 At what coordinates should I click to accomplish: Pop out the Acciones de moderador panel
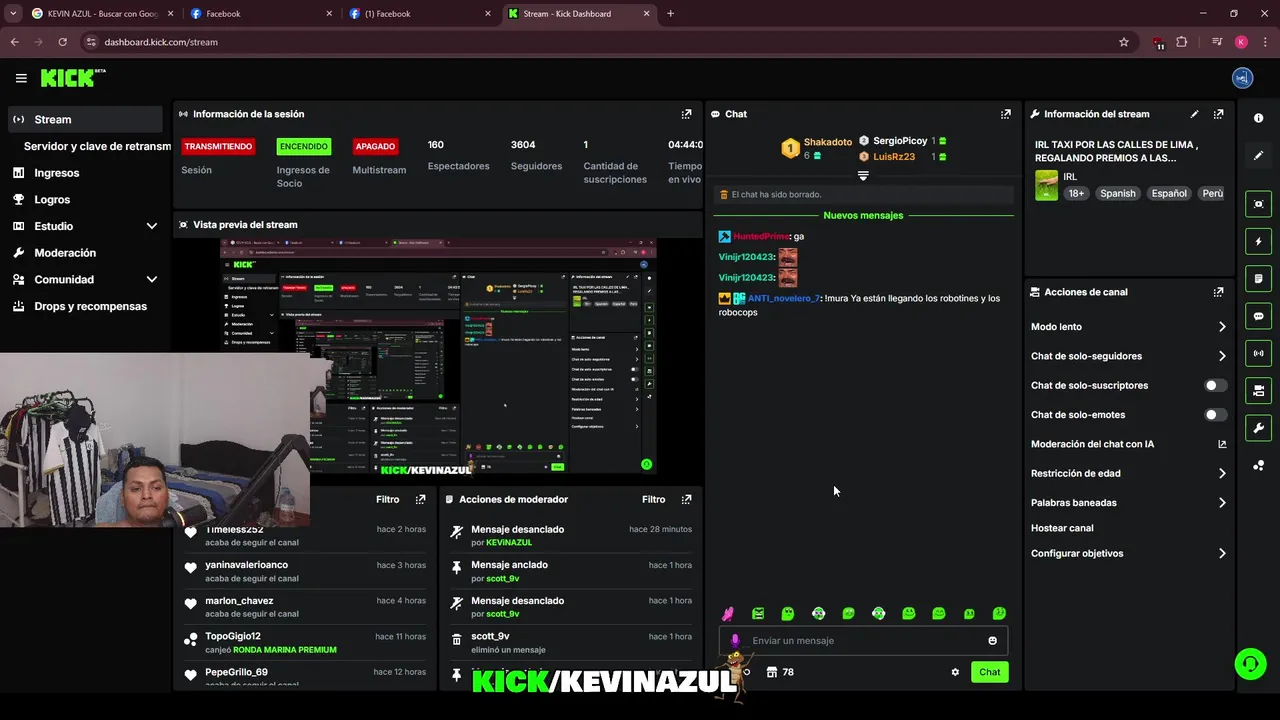pos(686,499)
